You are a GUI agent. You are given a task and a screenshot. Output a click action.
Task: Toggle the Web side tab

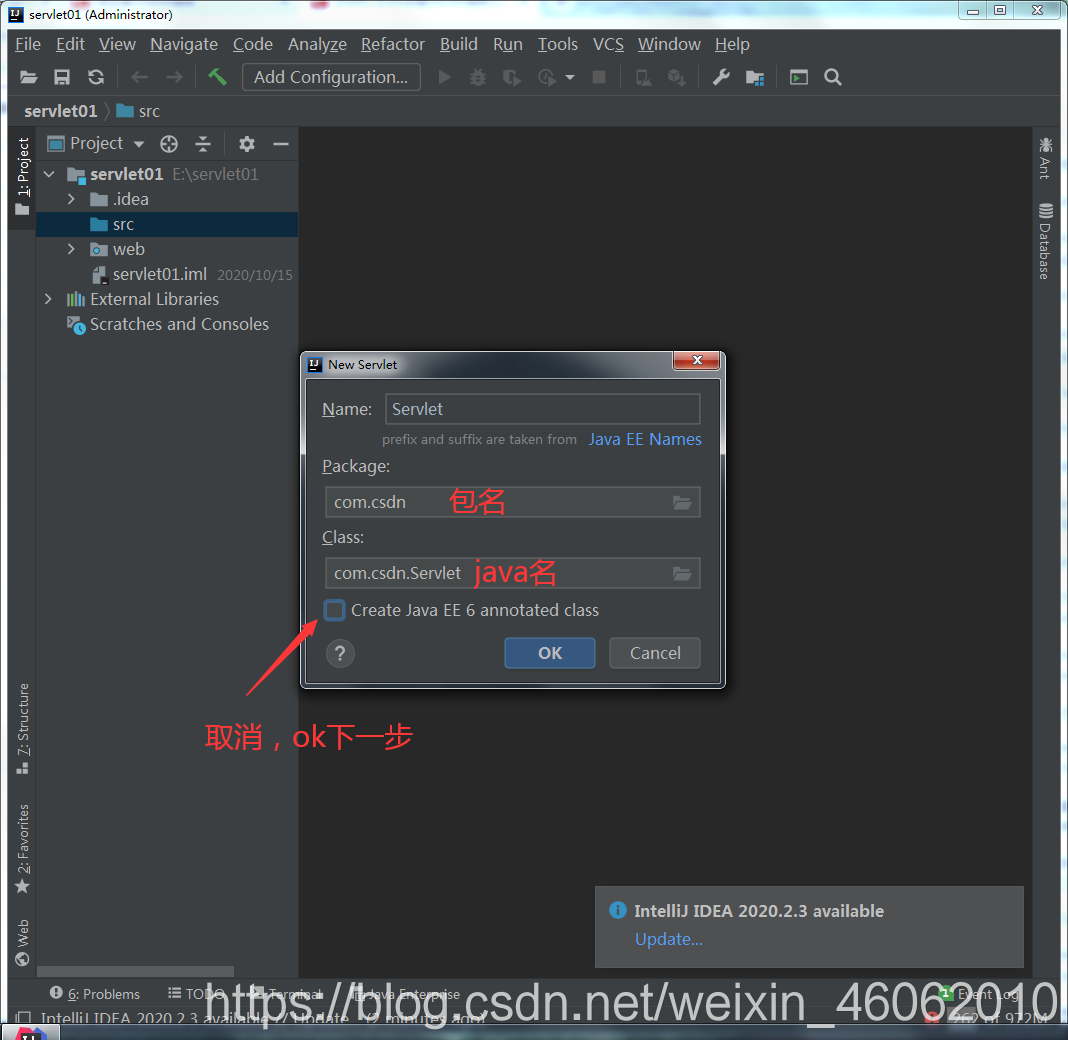click(x=22, y=943)
